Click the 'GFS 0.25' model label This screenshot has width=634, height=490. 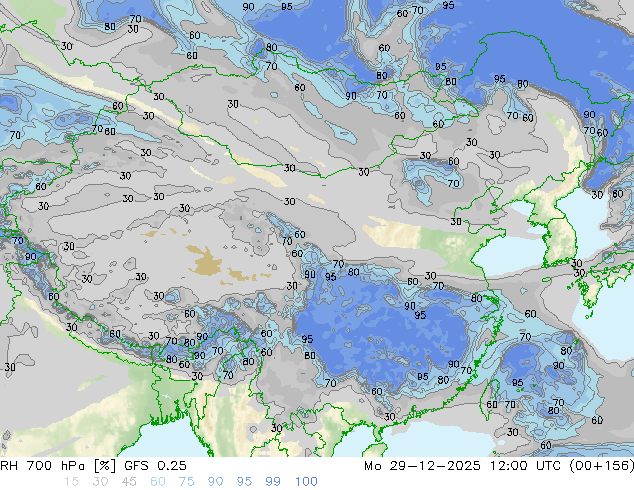point(155,466)
